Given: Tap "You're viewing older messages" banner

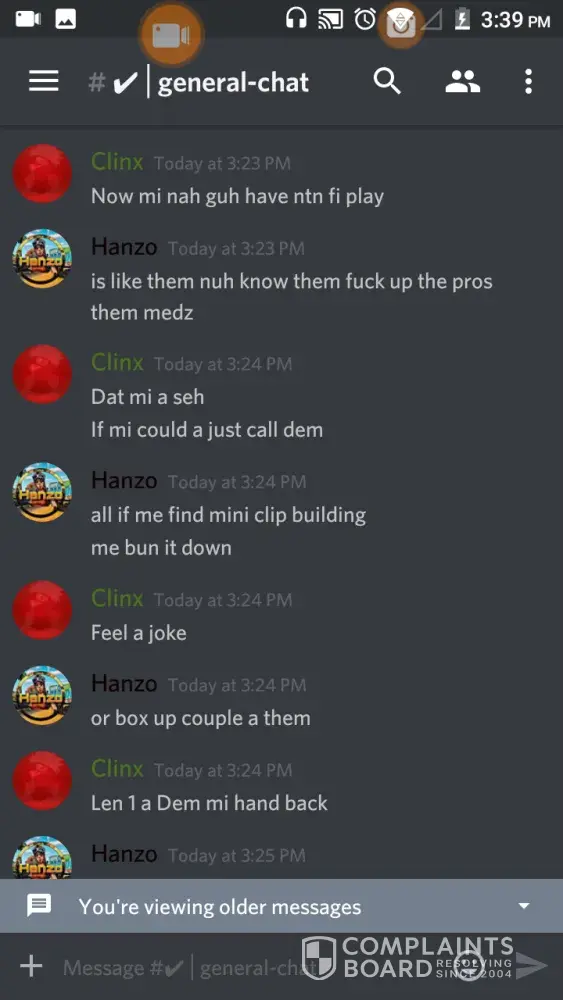Looking at the screenshot, I should 281,906.
